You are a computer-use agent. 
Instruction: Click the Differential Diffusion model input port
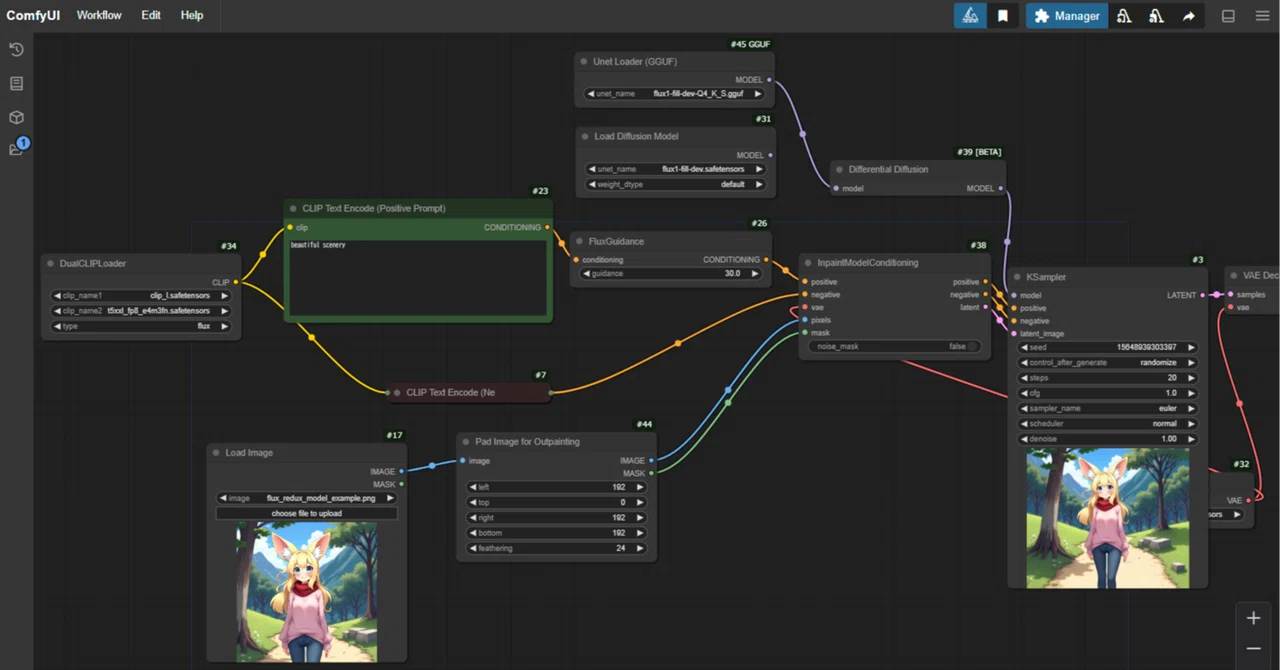837,188
